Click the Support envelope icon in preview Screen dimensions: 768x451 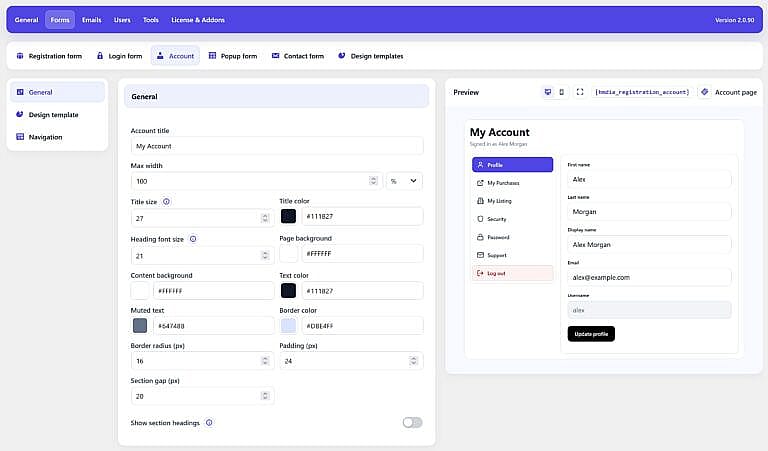[480, 255]
